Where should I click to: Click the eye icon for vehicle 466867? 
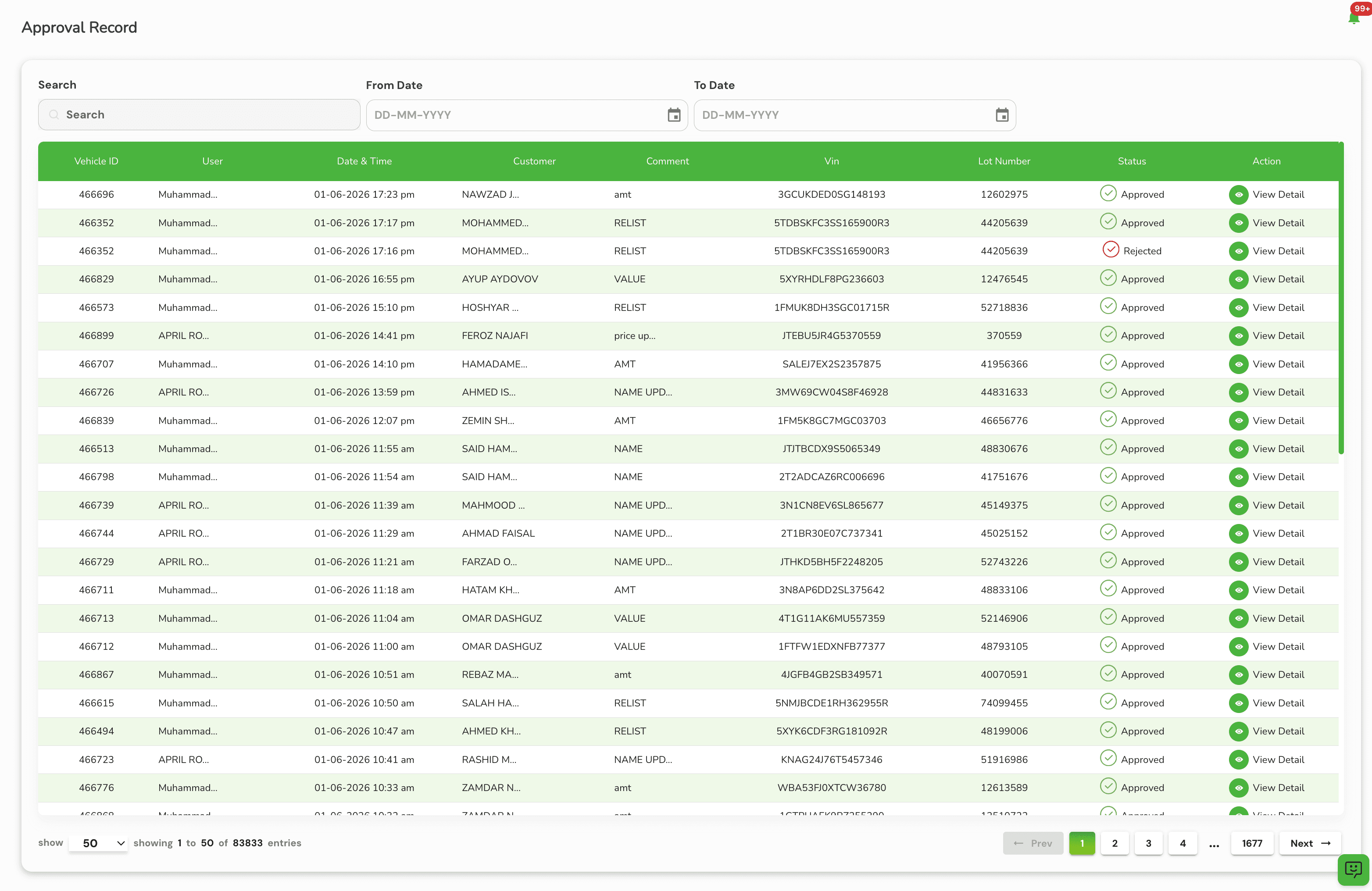(1239, 675)
